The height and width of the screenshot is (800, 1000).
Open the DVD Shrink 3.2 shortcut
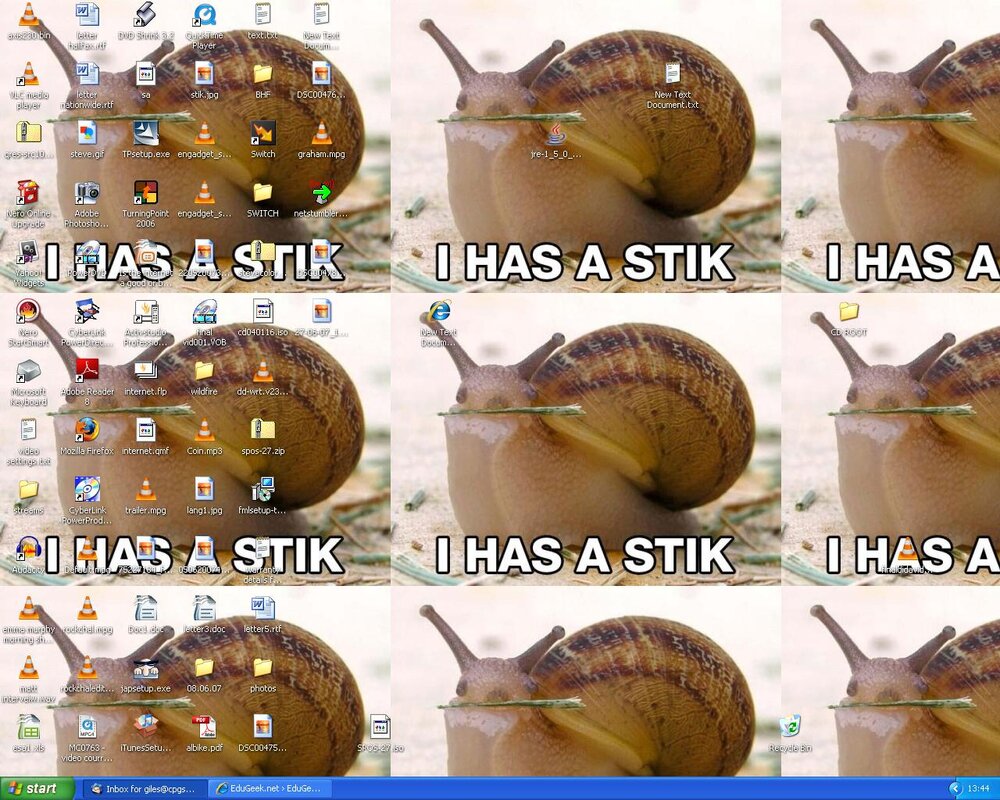coord(145,15)
